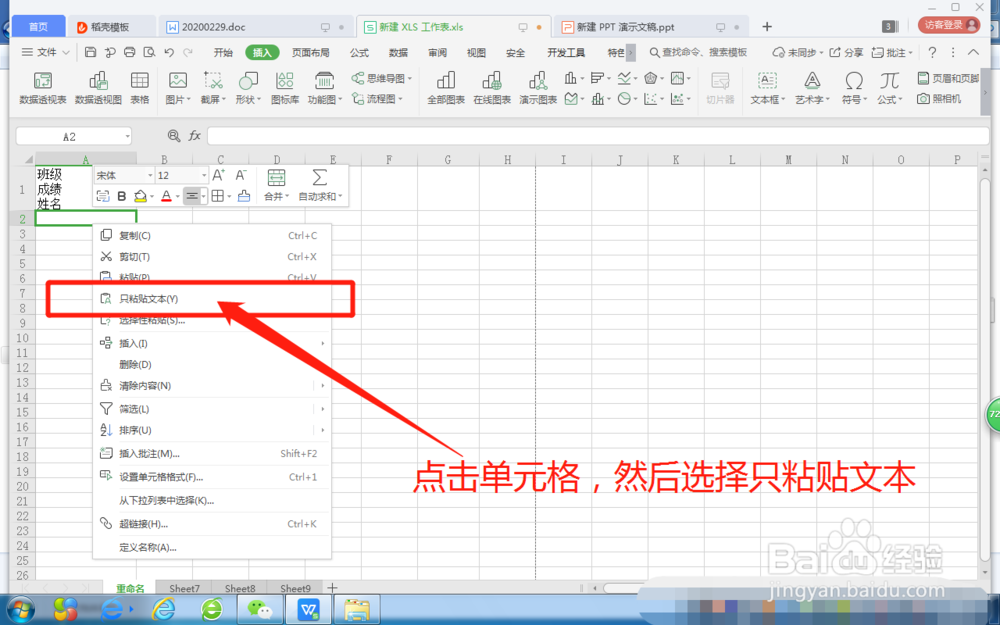Open the 全部图表 all charts dialog
Viewport: 1000px width, 625px height.
click(446, 87)
